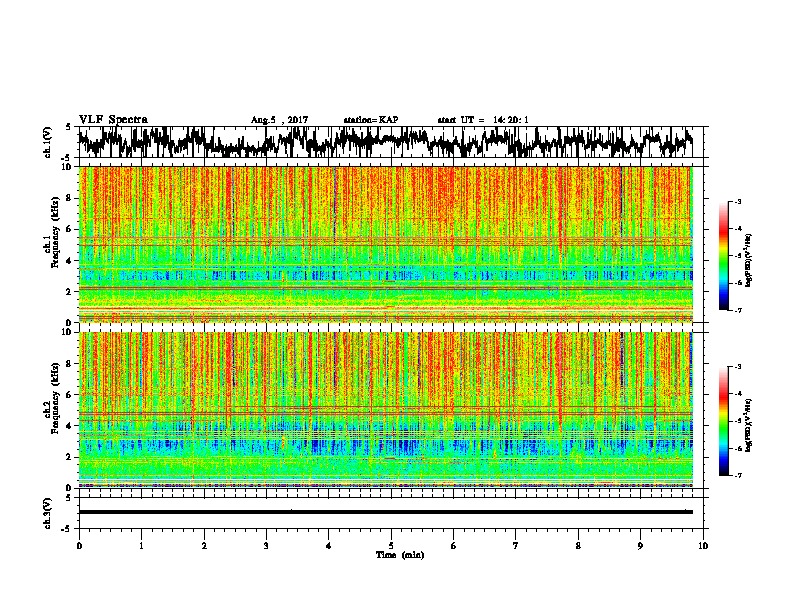Select the "start UT = 14:20:1" text

(483, 120)
